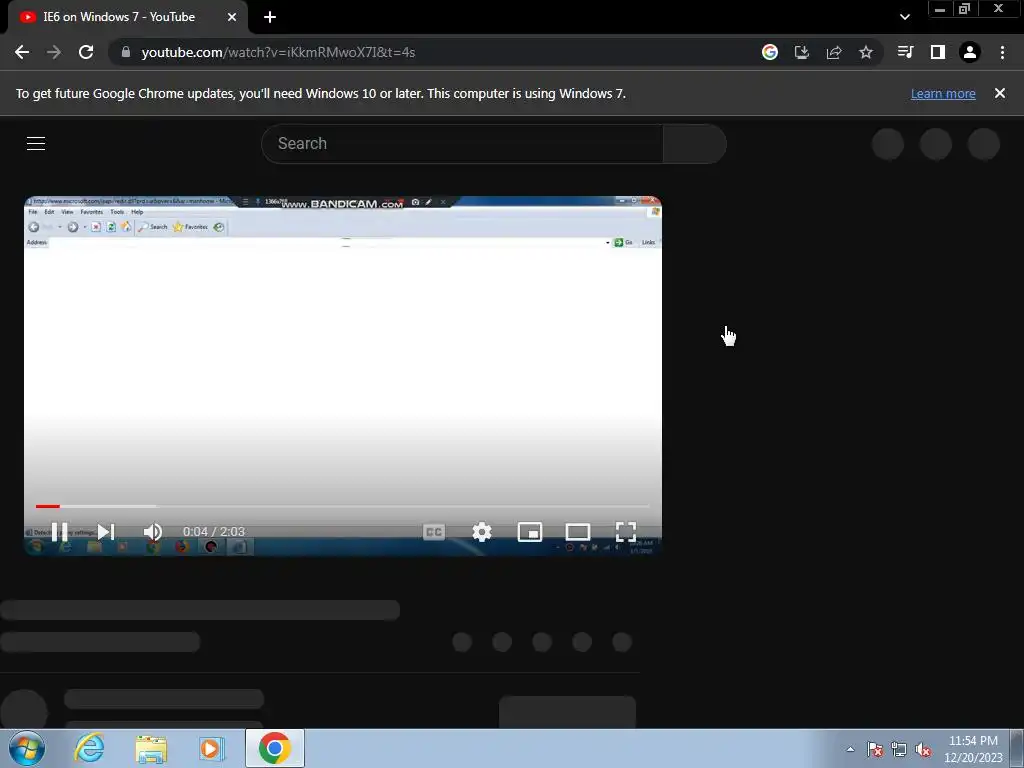Viewport: 1024px width, 768px height.
Task: Follow the Learn more link
Action: click(943, 93)
